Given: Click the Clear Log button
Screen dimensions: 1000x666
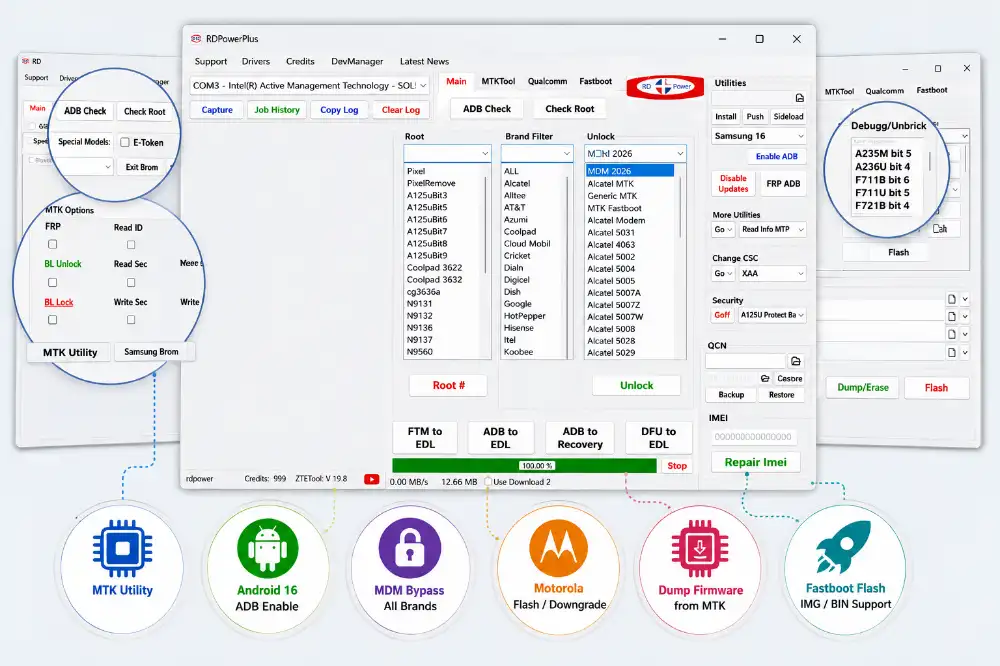Looking at the screenshot, I should 401,110.
